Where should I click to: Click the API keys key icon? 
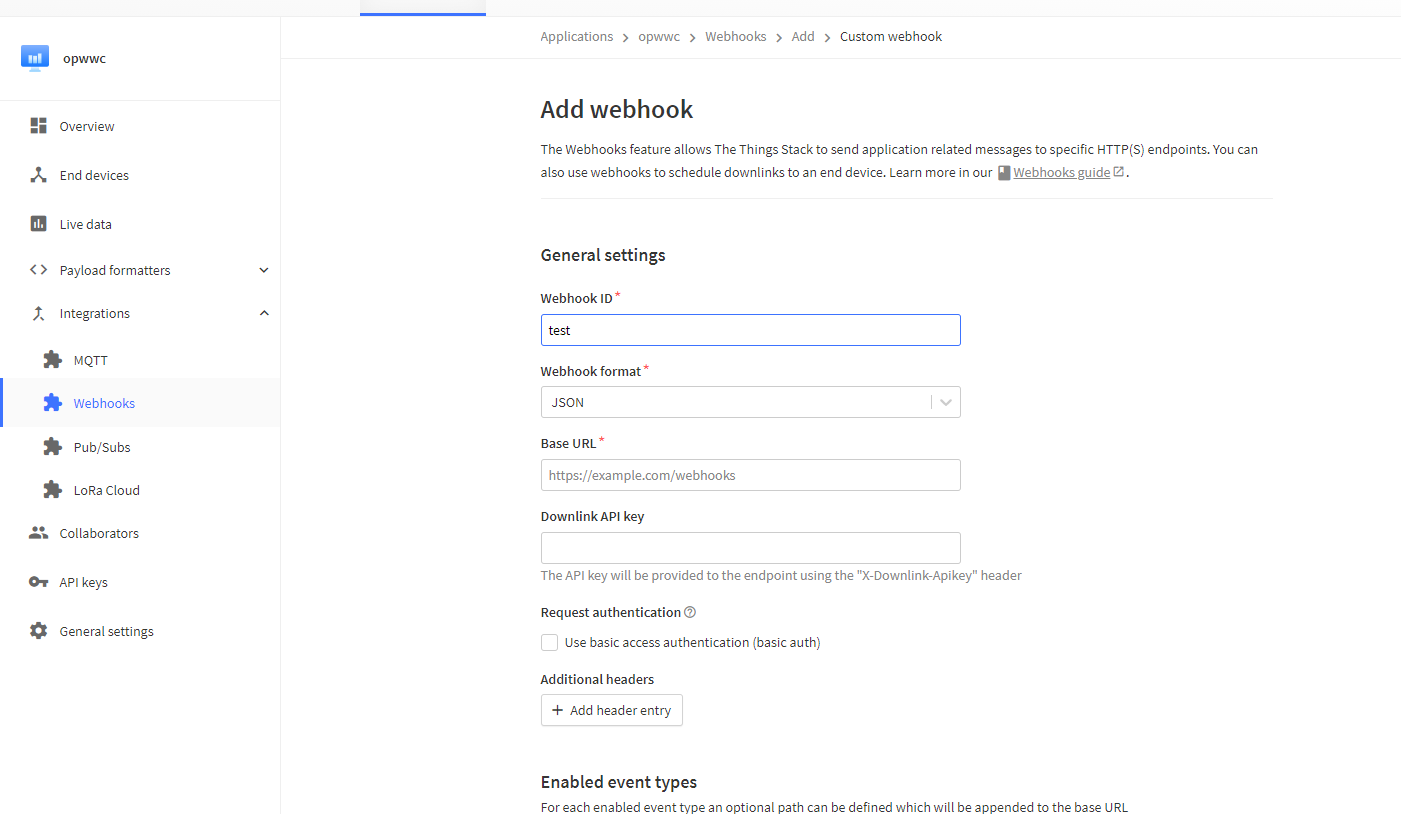click(x=39, y=582)
